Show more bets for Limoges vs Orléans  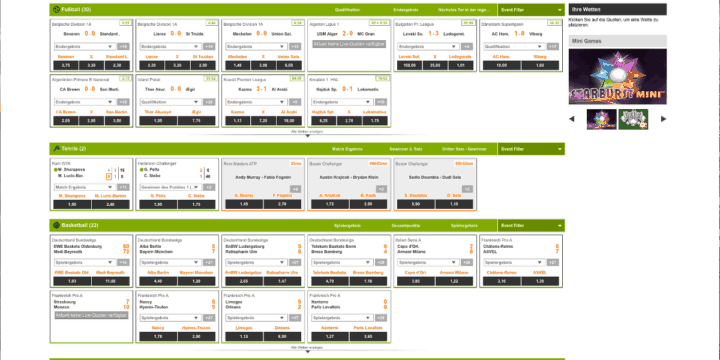(295, 318)
